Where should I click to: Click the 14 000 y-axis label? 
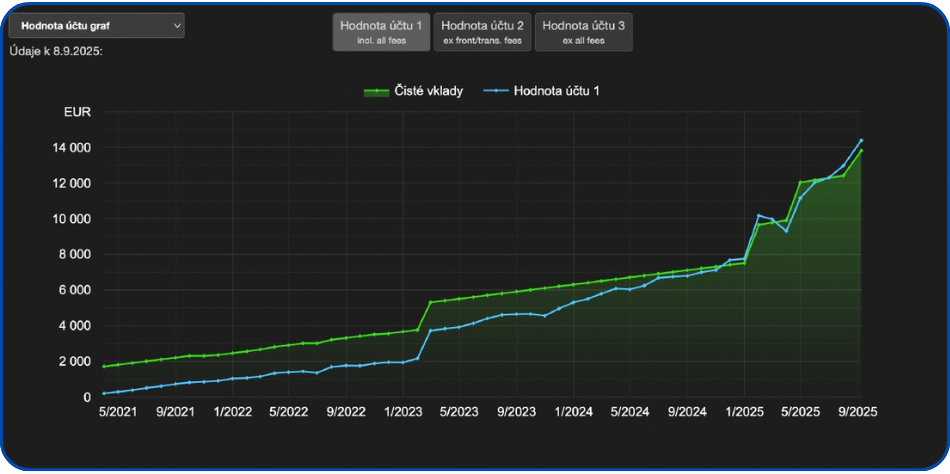coord(72,148)
